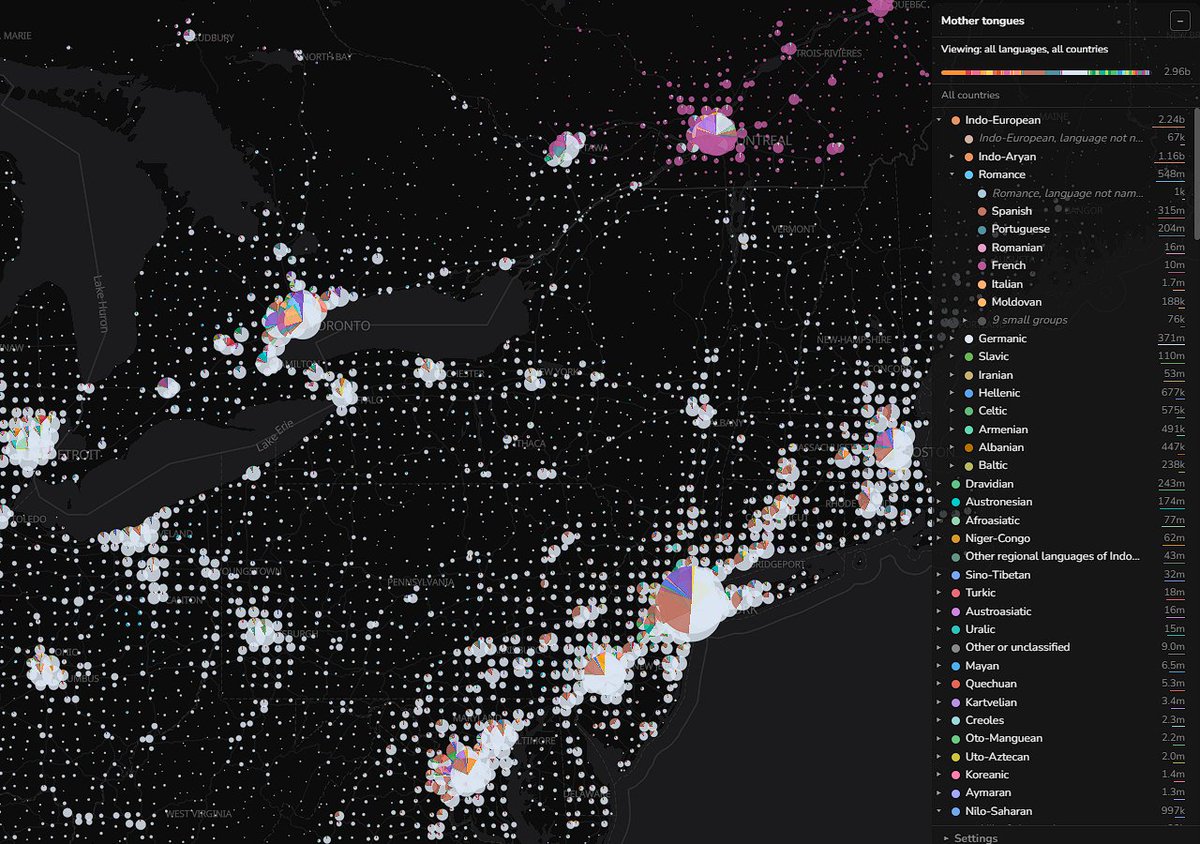Click the Sudbury map marker
The width and height of the screenshot is (1200, 844).
tap(189, 35)
